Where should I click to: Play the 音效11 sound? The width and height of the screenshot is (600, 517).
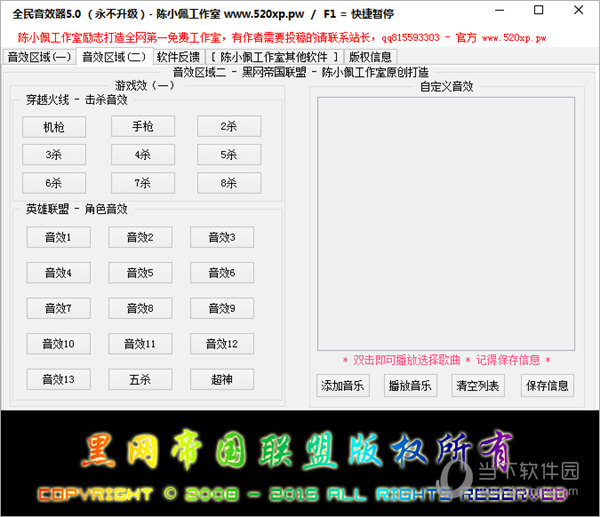[140, 344]
